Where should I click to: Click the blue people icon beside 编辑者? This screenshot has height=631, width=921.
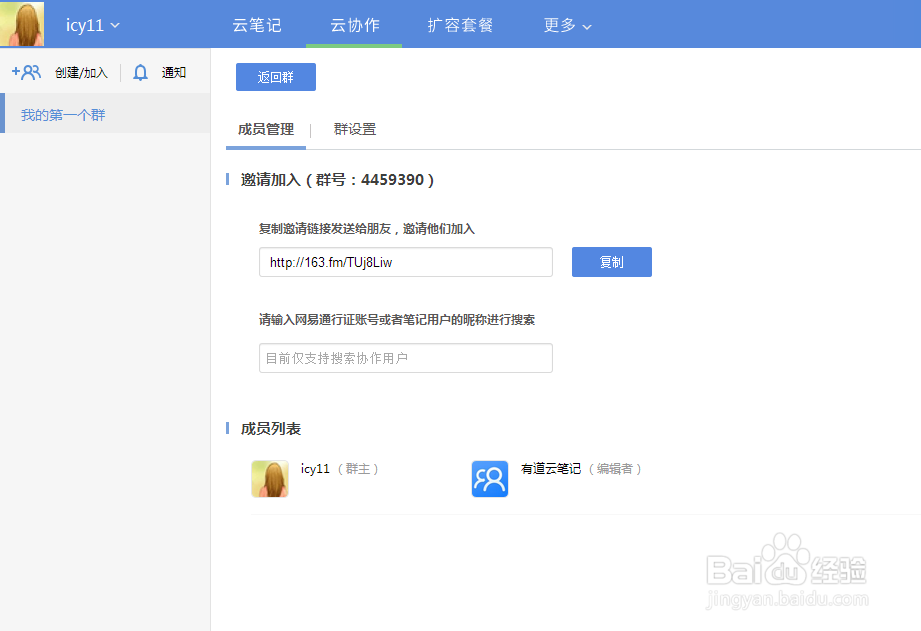click(489, 478)
